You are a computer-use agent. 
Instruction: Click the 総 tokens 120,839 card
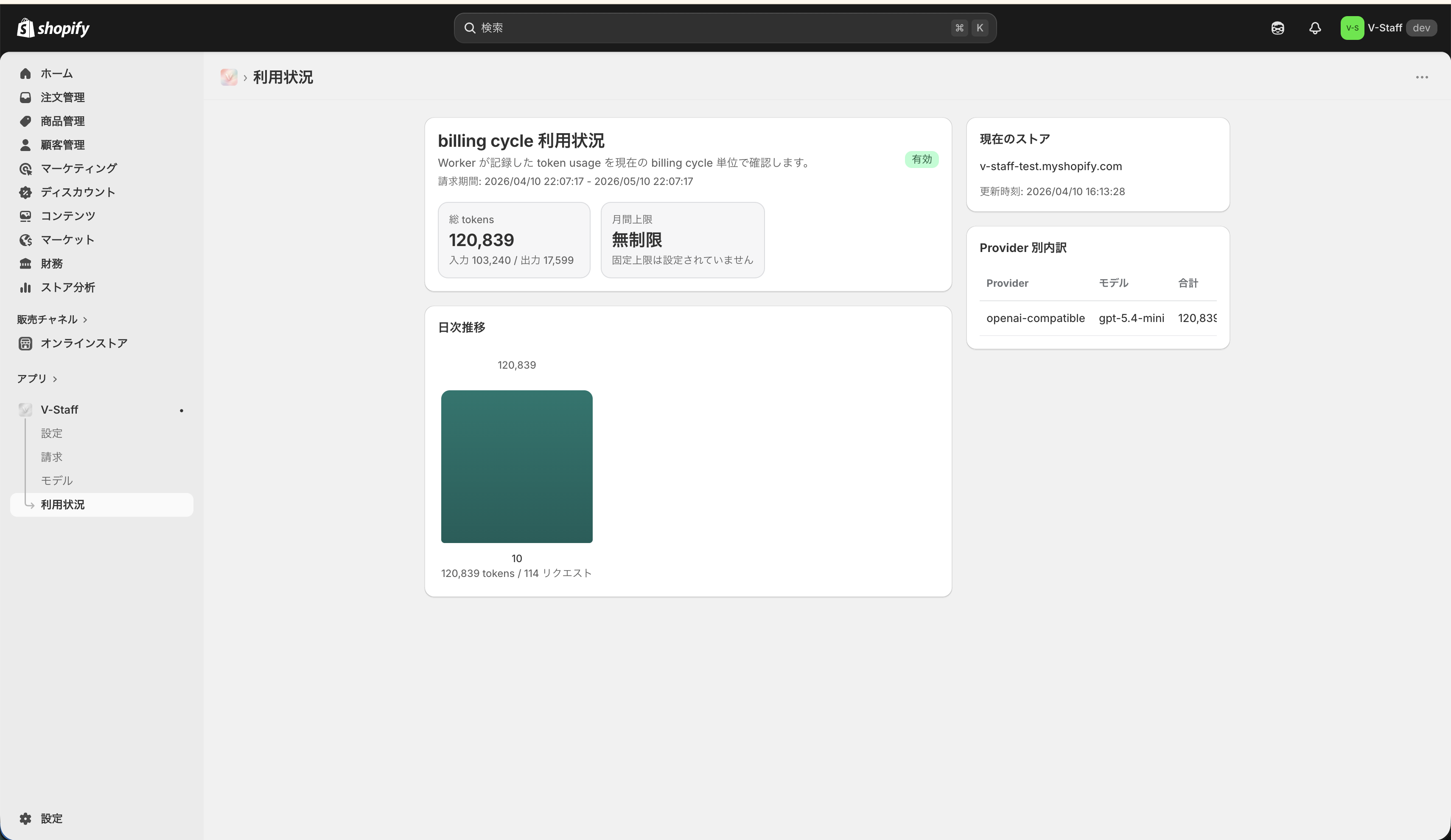pyautogui.click(x=514, y=240)
